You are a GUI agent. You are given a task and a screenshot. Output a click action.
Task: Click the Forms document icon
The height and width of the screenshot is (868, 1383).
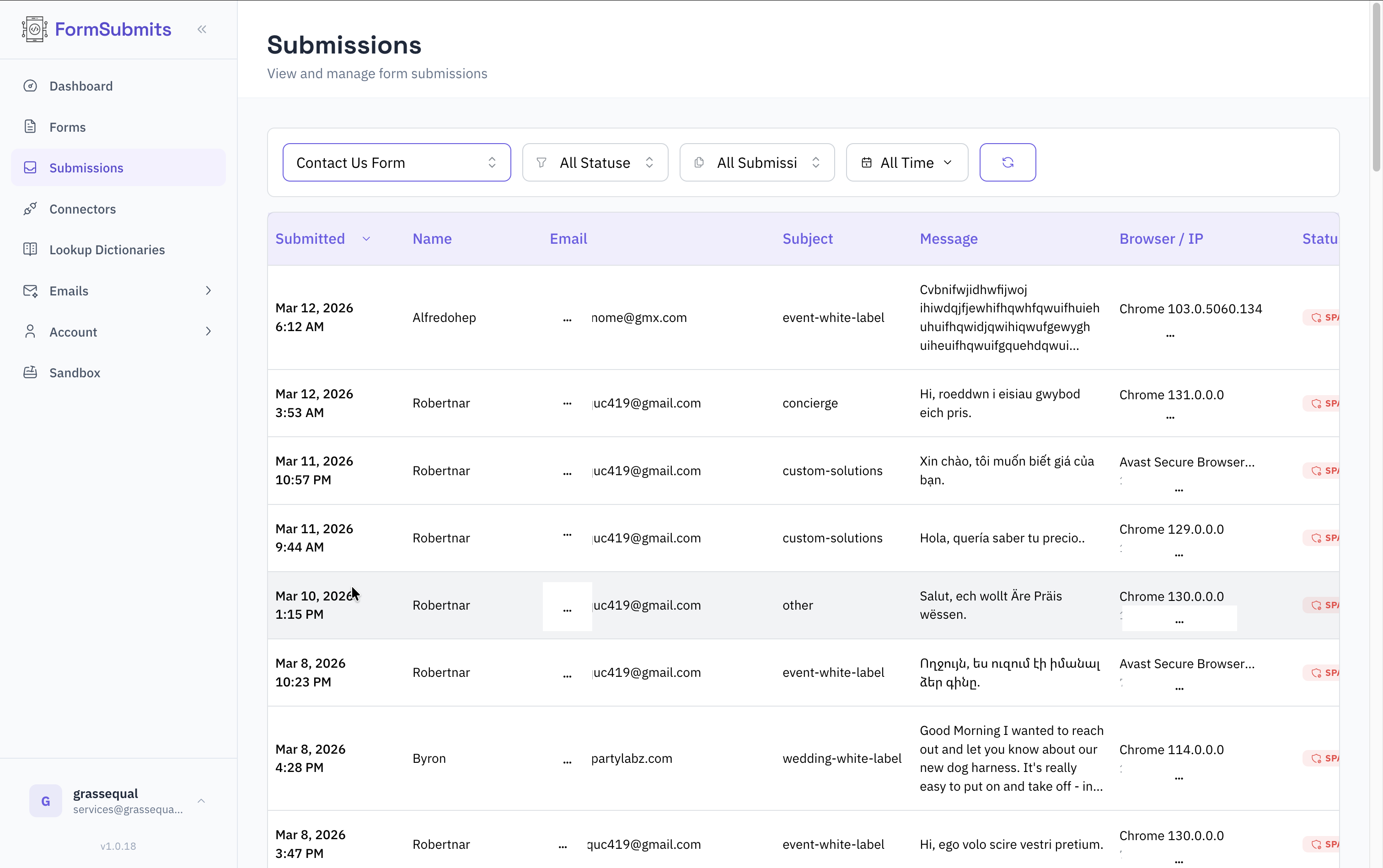coord(31,127)
